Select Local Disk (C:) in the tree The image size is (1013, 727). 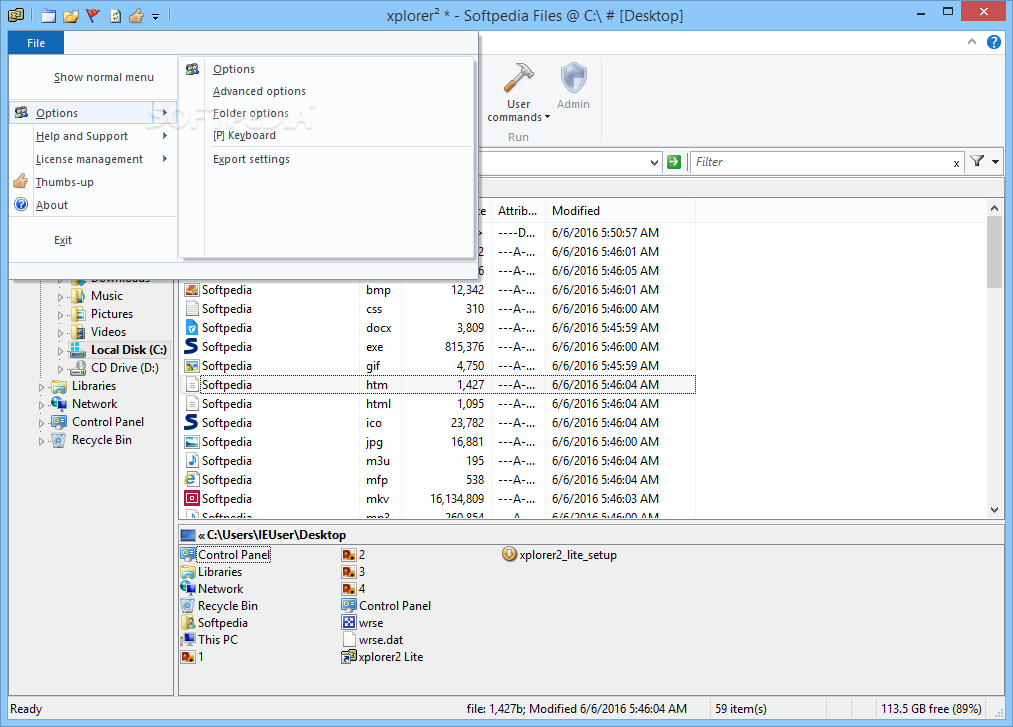tap(129, 350)
